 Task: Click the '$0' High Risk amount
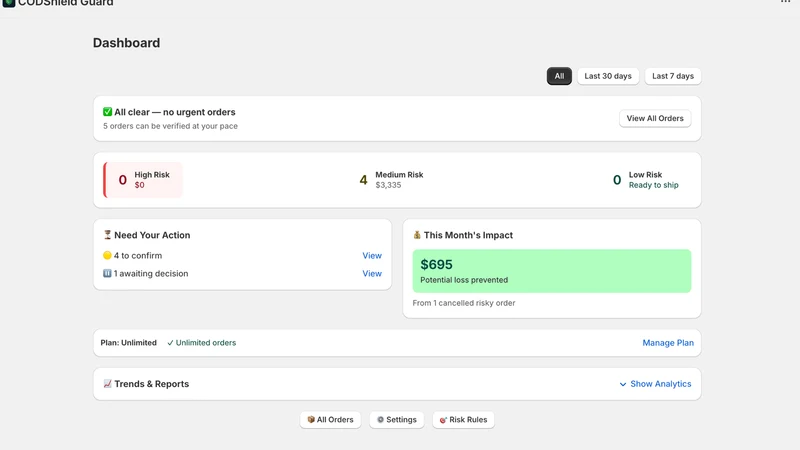139,185
